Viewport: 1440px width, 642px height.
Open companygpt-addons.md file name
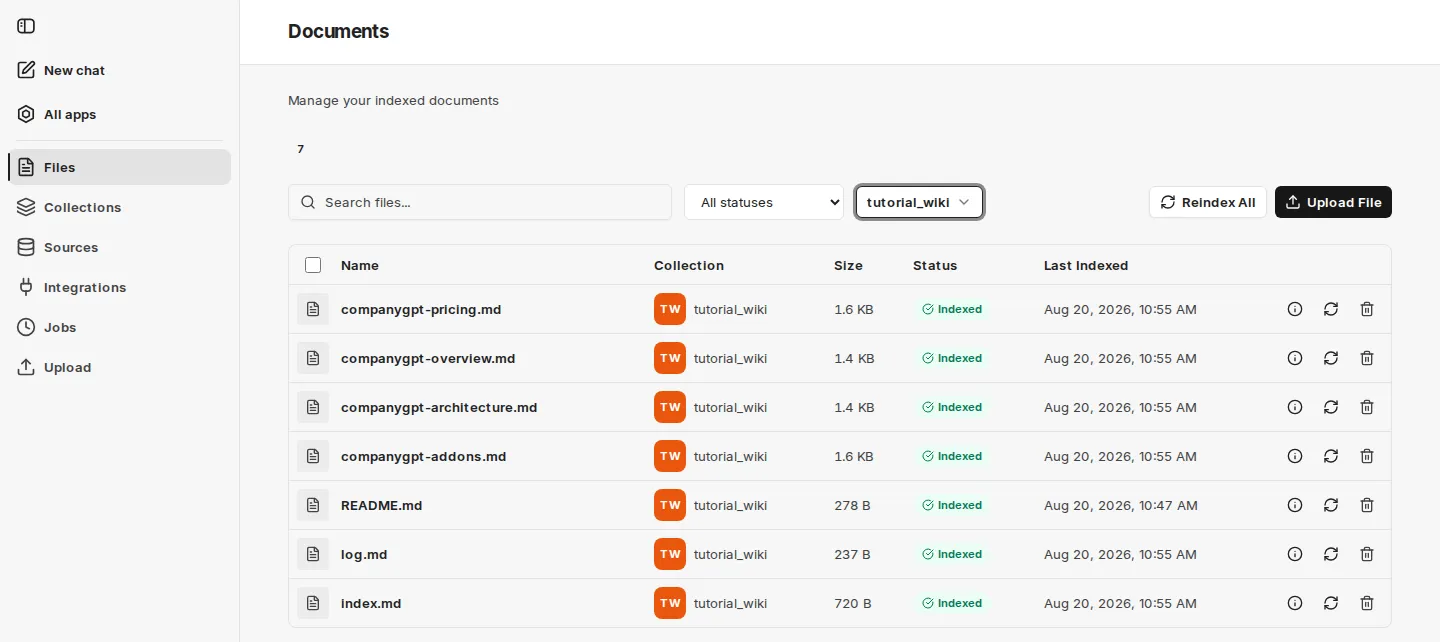(x=424, y=456)
